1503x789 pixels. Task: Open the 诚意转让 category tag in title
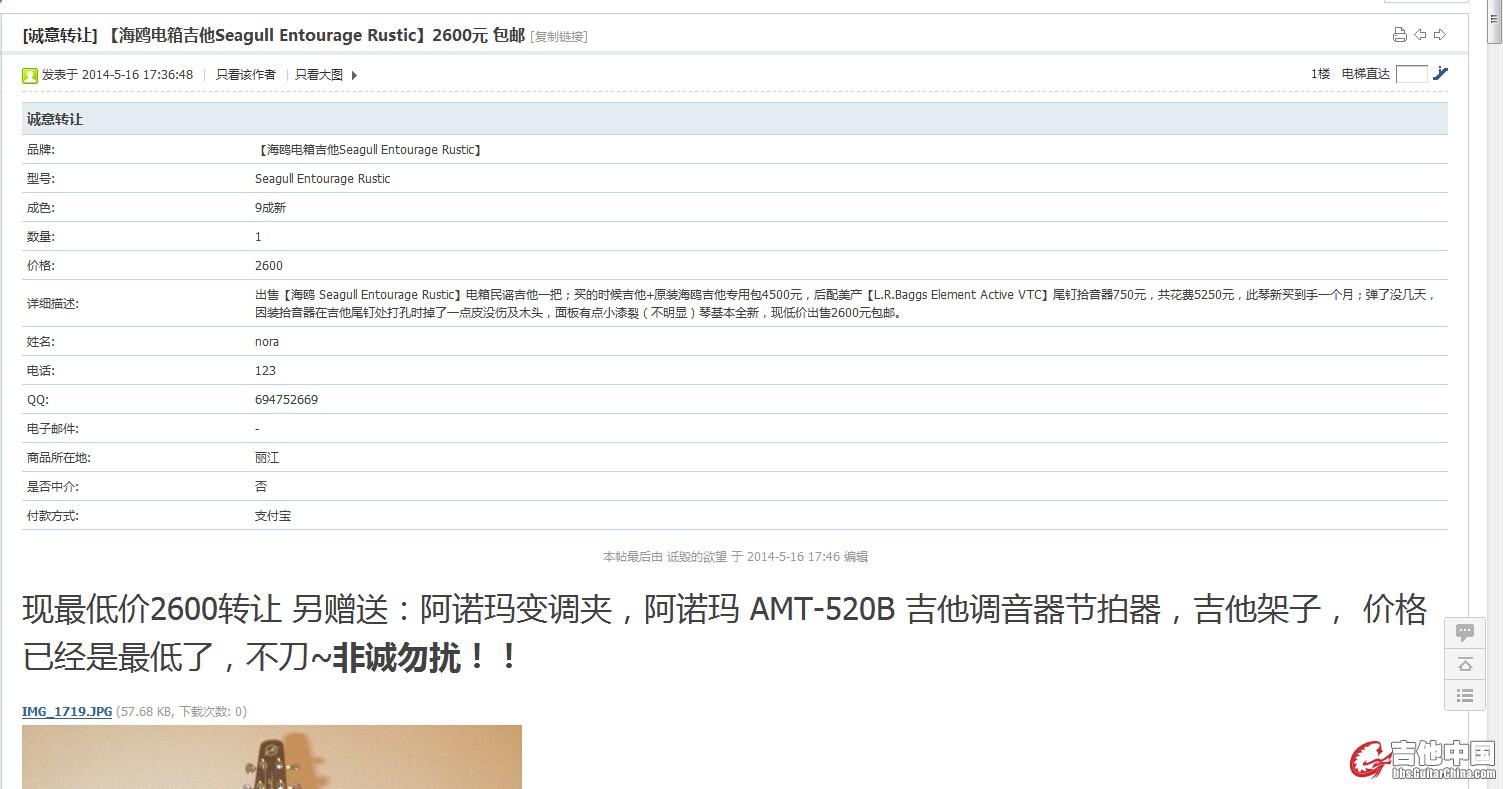click(x=60, y=35)
